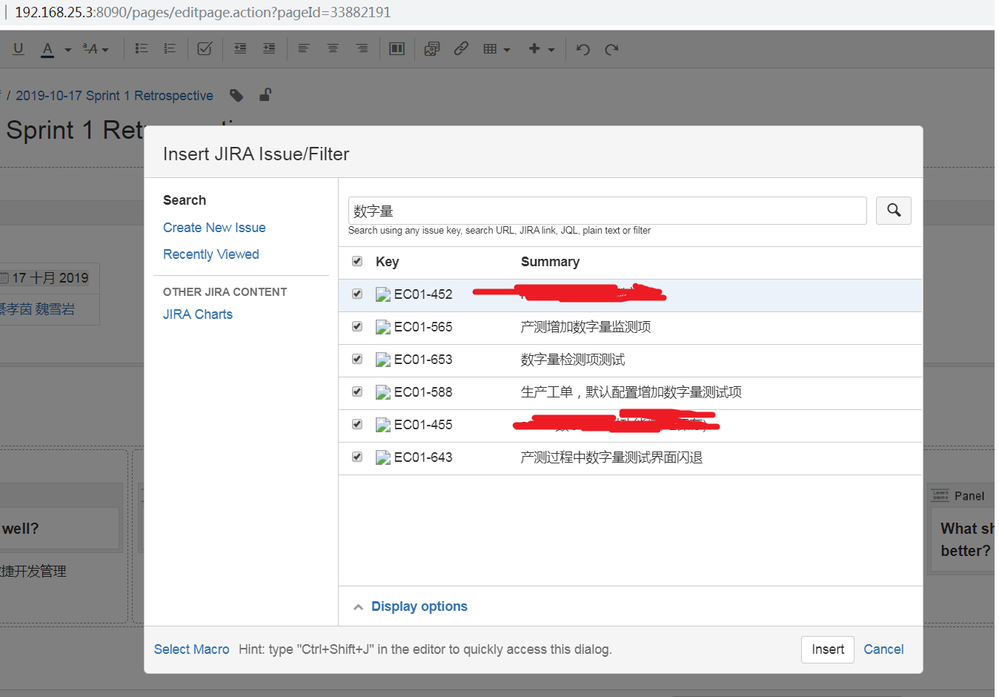This screenshot has height=697, width=999.
Task: Open the text color dropdown arrow
Action: [x=68, y=50]
